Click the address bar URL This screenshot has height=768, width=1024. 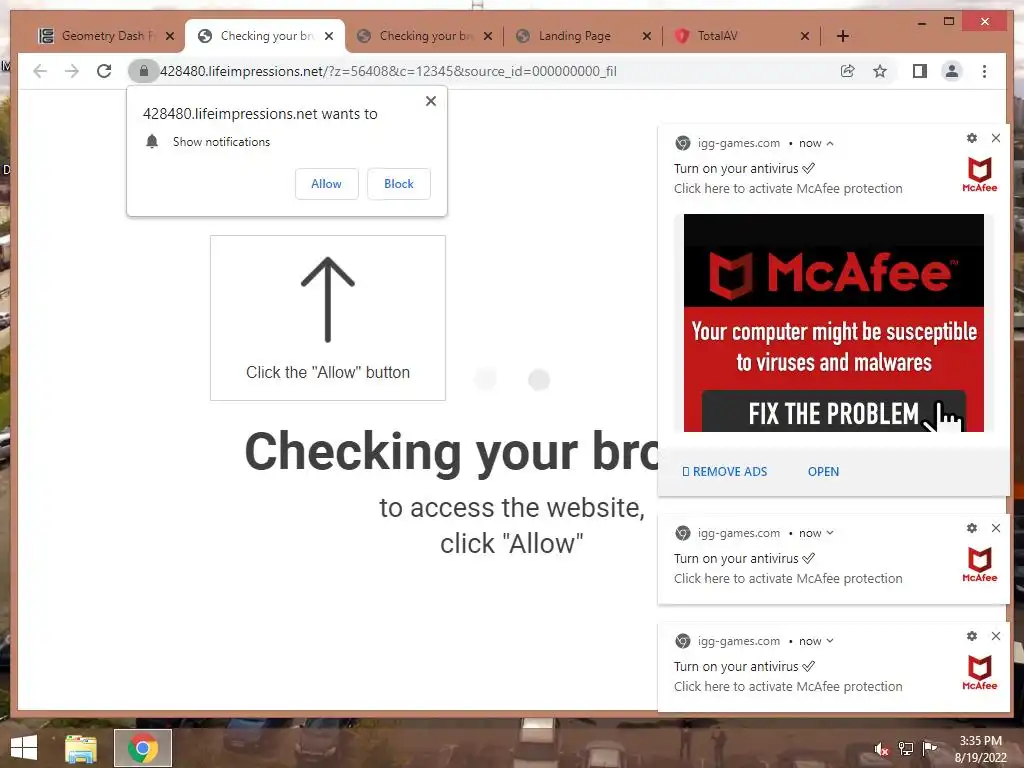388,71
